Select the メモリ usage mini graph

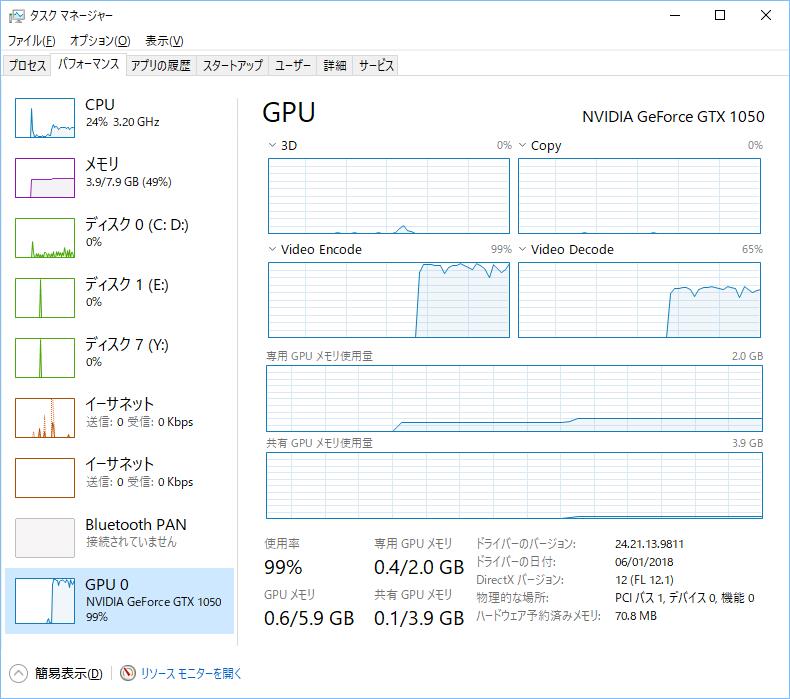click(x=45, y=178)
